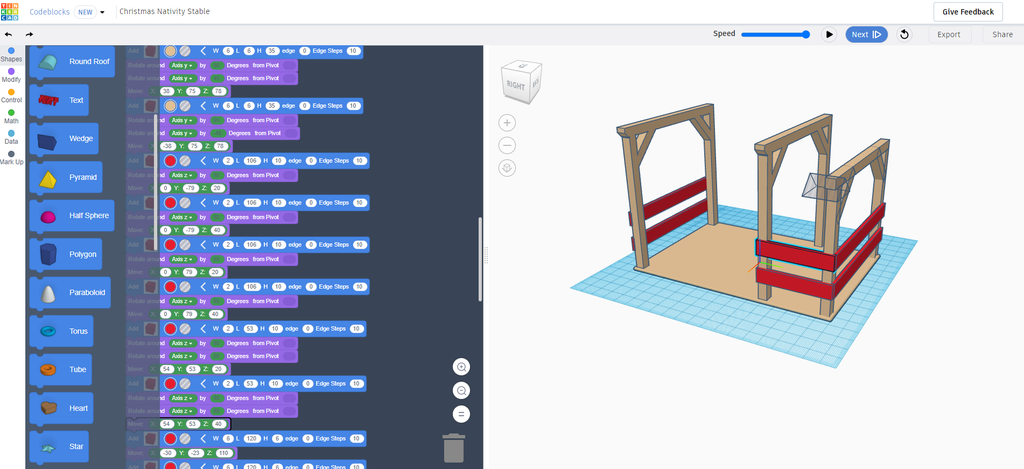Click the undo arrow icon
The image size is (1024, 469).
9,34
